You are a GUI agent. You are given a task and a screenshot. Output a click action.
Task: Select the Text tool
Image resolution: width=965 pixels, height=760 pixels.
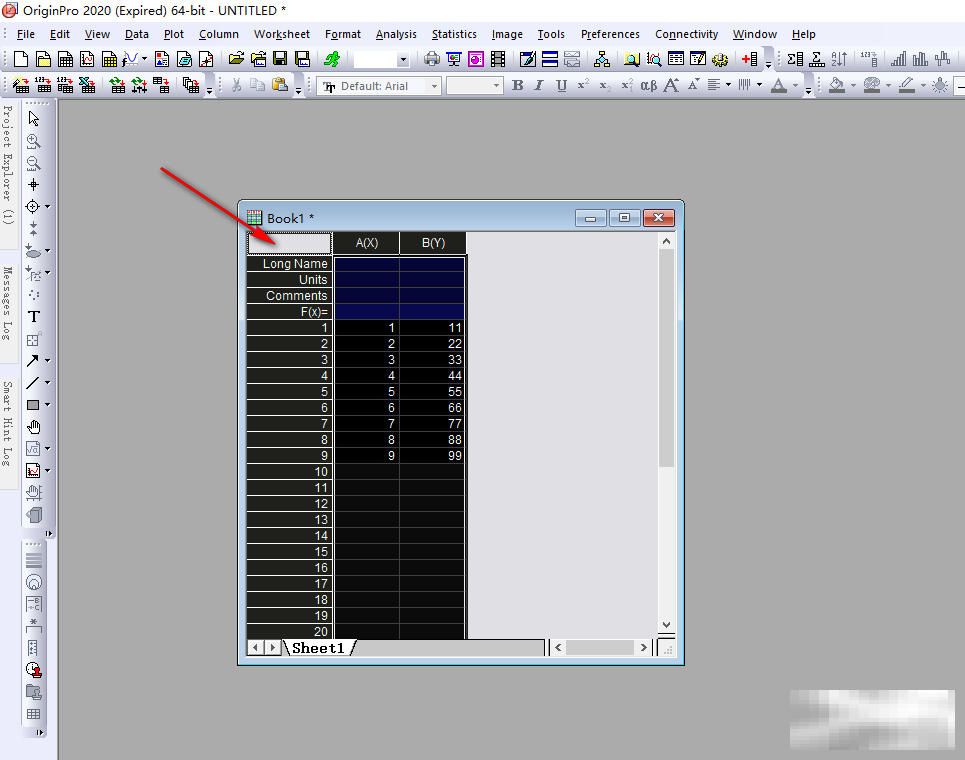click(34, 317)
